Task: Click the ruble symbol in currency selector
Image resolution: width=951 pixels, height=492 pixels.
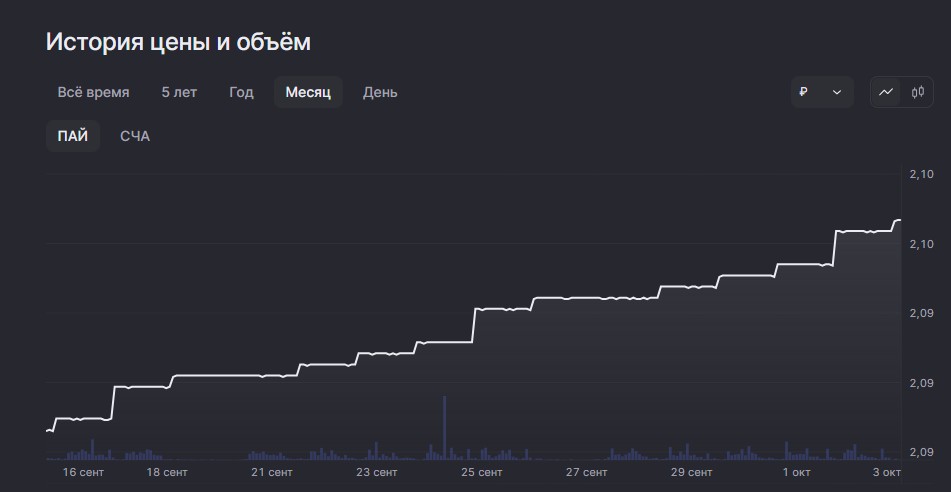Action: pos(804,92)
